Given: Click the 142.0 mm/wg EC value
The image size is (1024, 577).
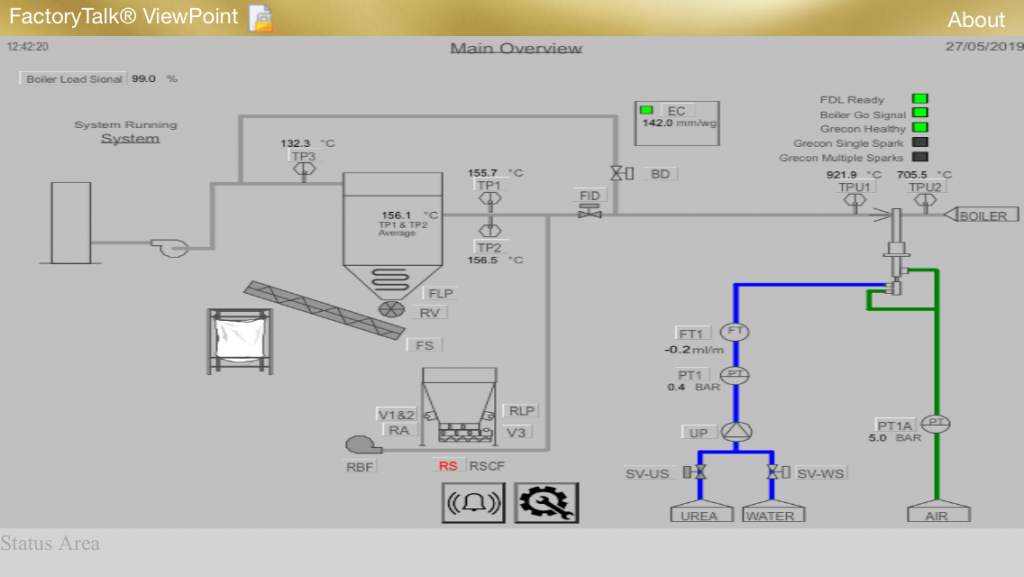Looking at the screenshot, I should coord(679,123).
